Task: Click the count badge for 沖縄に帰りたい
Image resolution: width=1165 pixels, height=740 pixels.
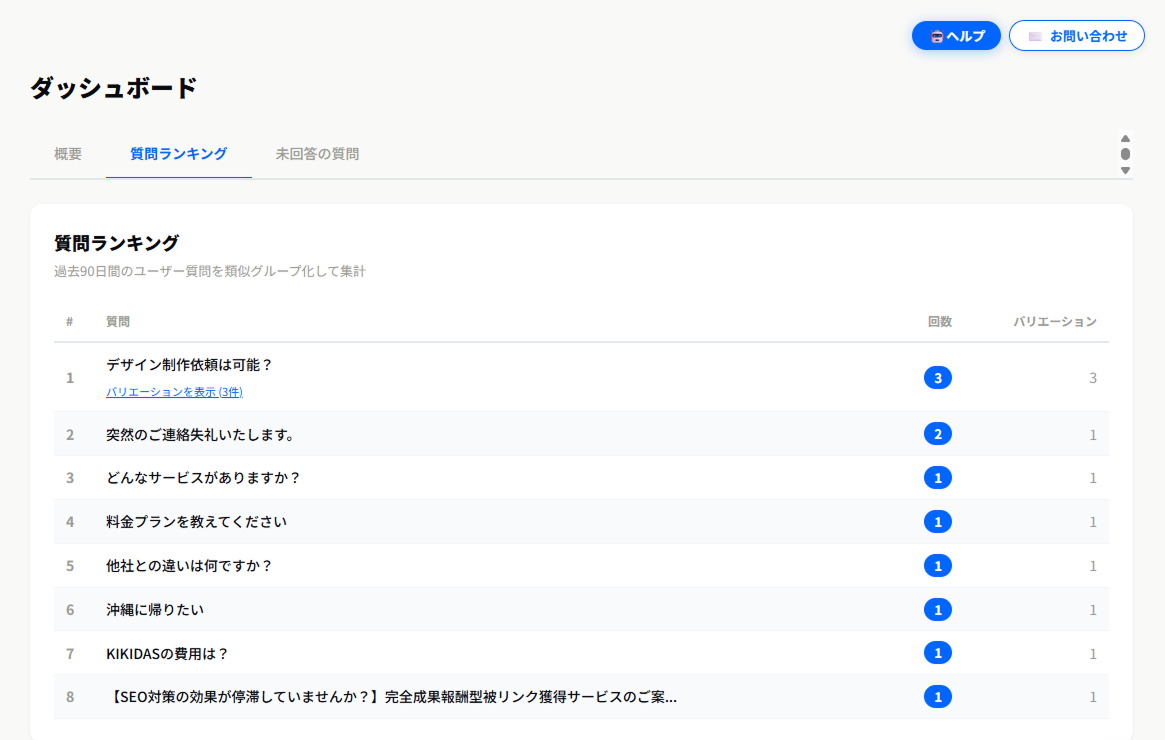Action: 938,609
